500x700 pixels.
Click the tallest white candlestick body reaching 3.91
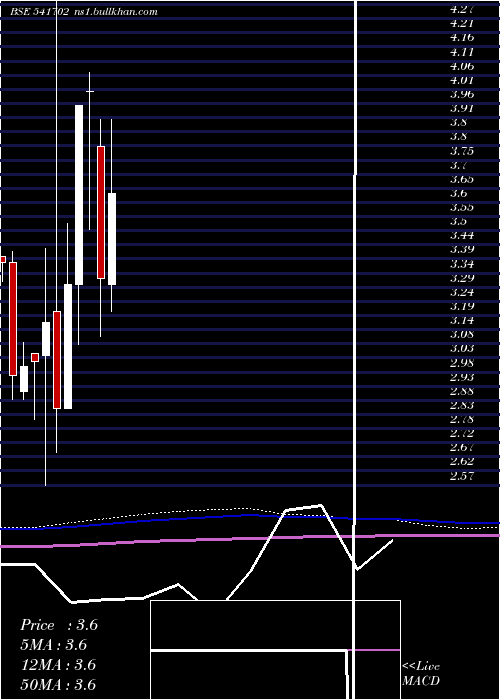pos(79,195)
